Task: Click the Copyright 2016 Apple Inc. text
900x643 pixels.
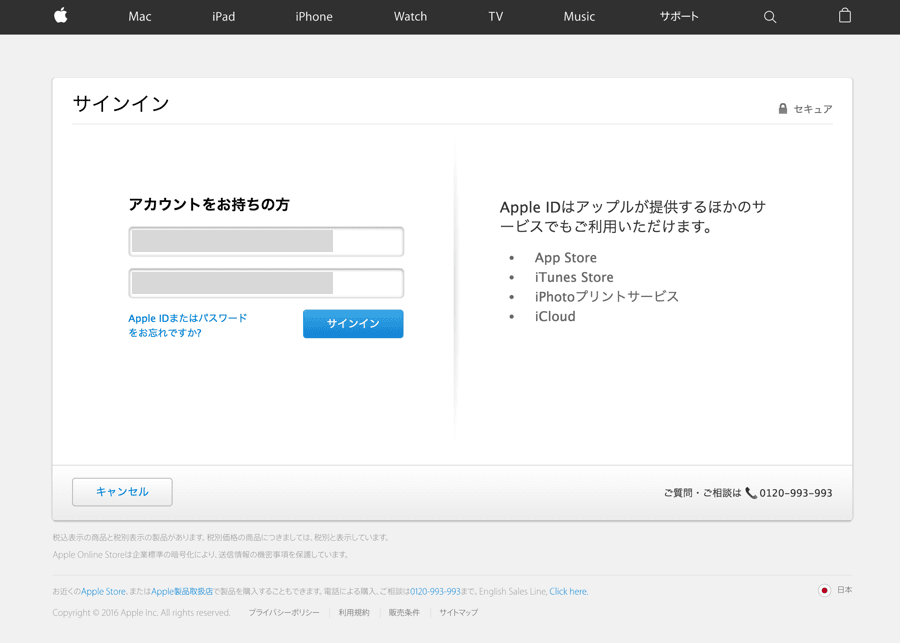Action: (141, 613)
